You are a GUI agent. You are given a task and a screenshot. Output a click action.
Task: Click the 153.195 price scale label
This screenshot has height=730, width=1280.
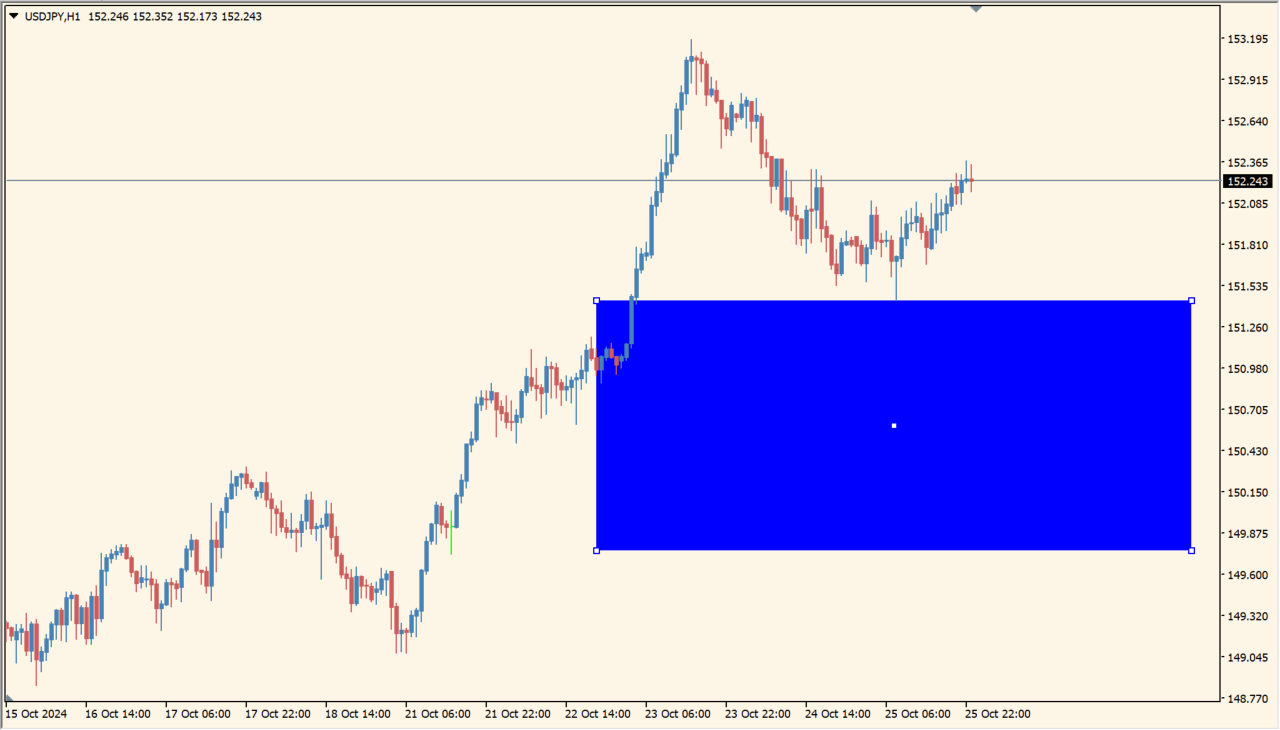coord(1247,39)
